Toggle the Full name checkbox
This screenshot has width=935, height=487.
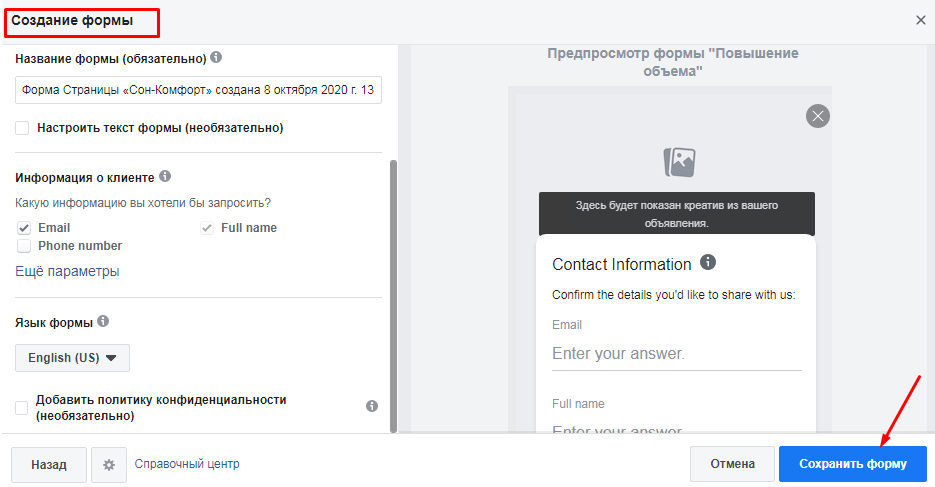tap(207, 228)
